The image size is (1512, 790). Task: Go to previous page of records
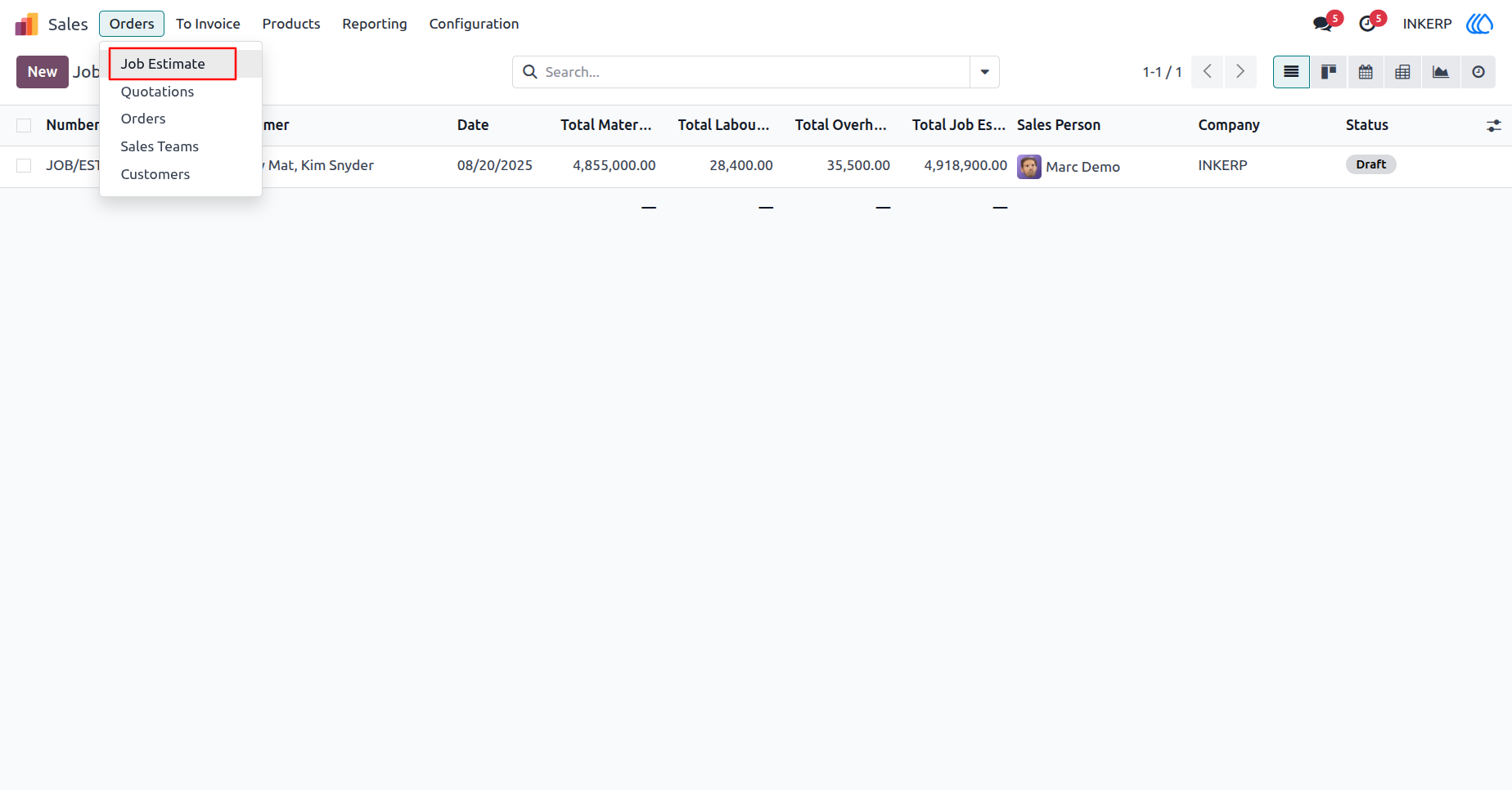(x=1208, y=72)
